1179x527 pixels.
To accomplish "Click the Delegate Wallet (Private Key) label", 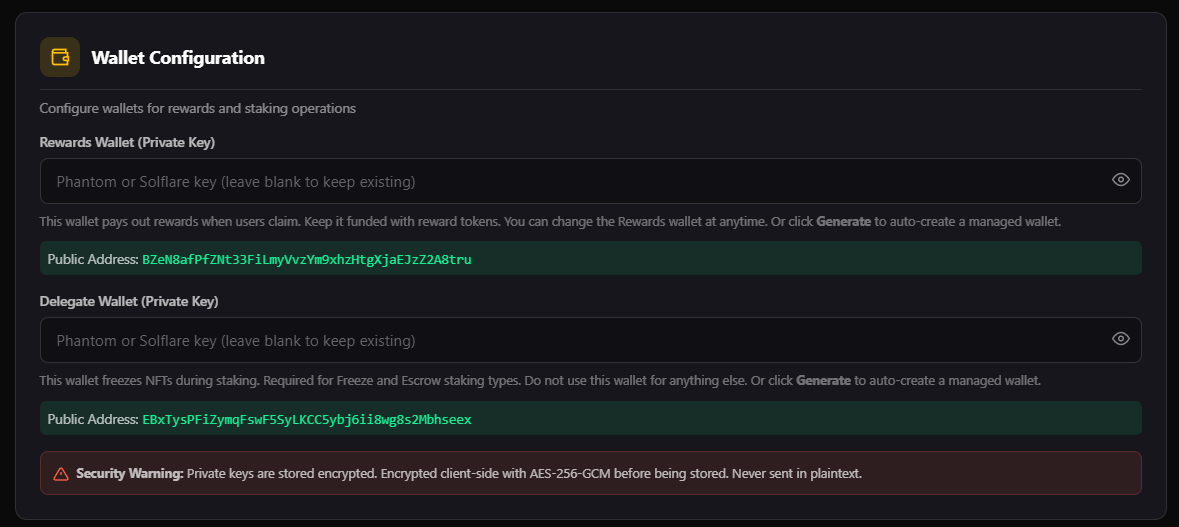I will (129, 301).
